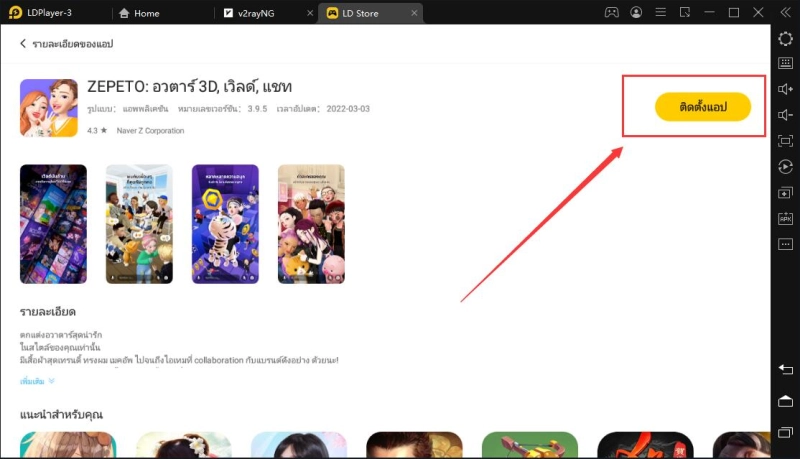This screenshot has height=459, width=800.
Task: Collapse sidebar with double chevron icon
Action: coord(785,13)
